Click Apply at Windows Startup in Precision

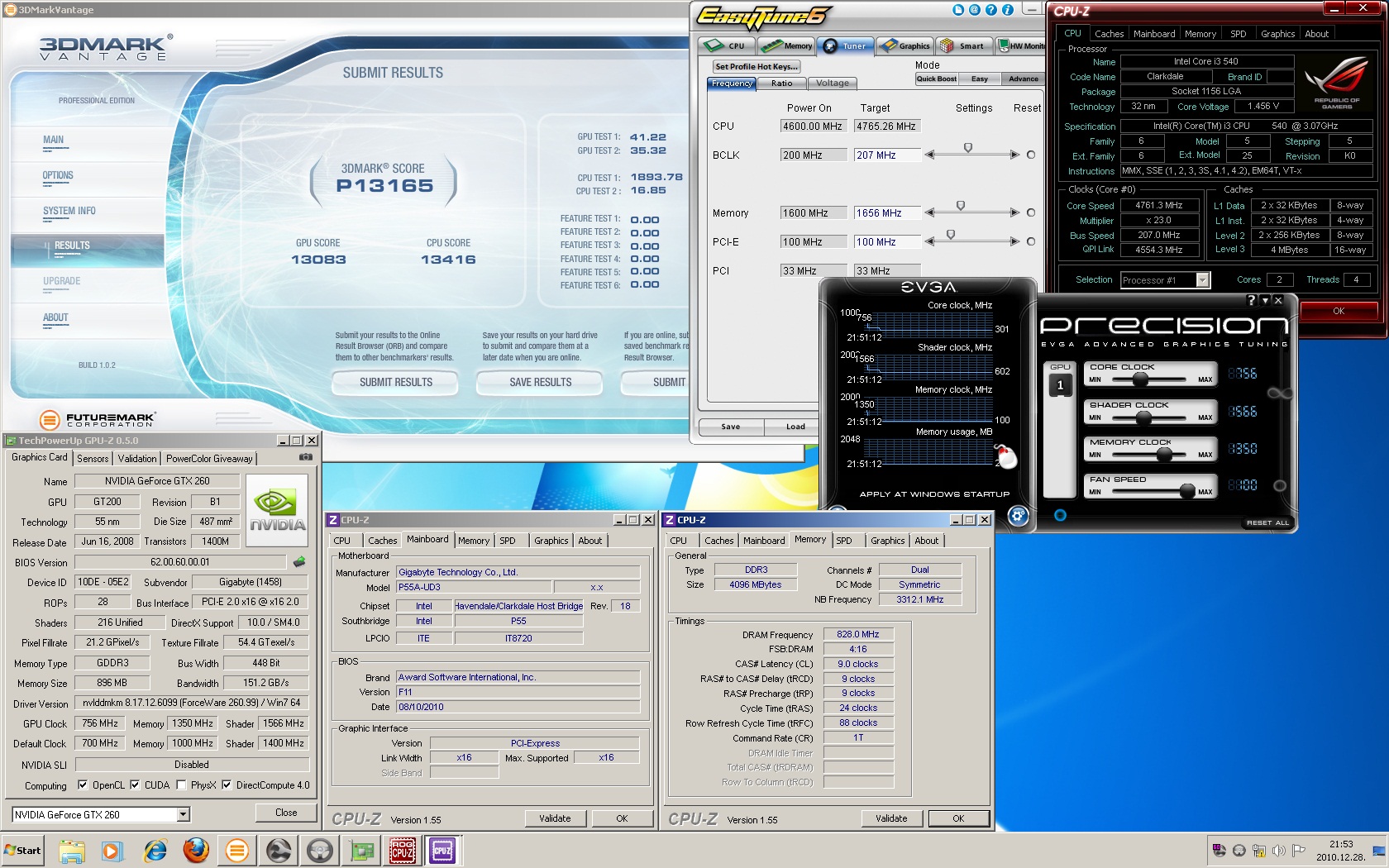934,494
